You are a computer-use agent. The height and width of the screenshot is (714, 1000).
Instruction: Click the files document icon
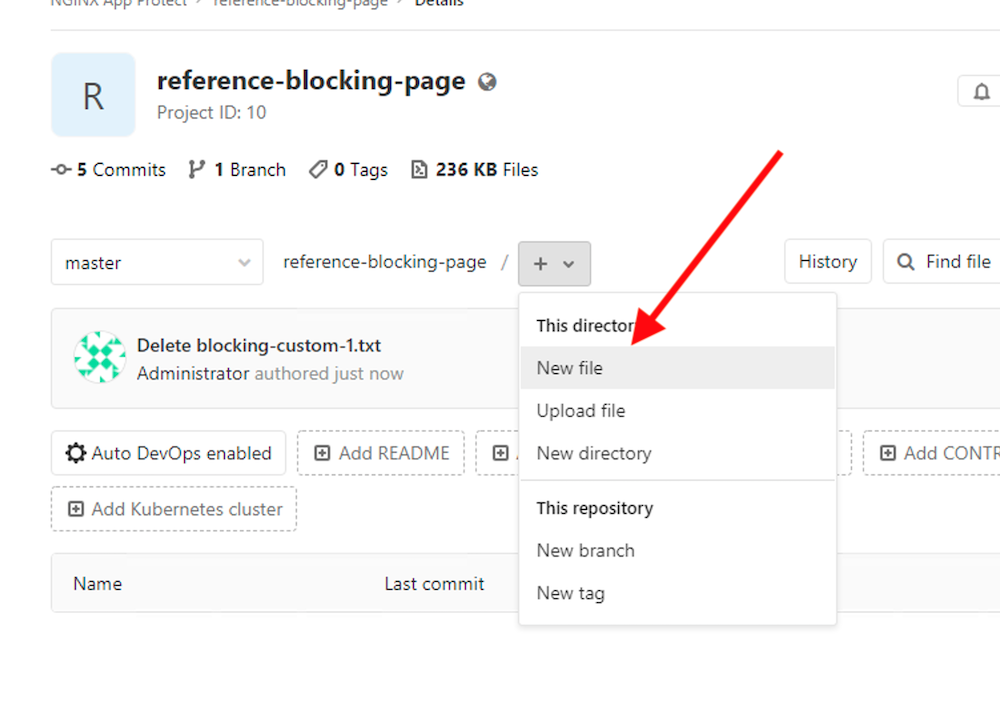[x=419, y=170]
